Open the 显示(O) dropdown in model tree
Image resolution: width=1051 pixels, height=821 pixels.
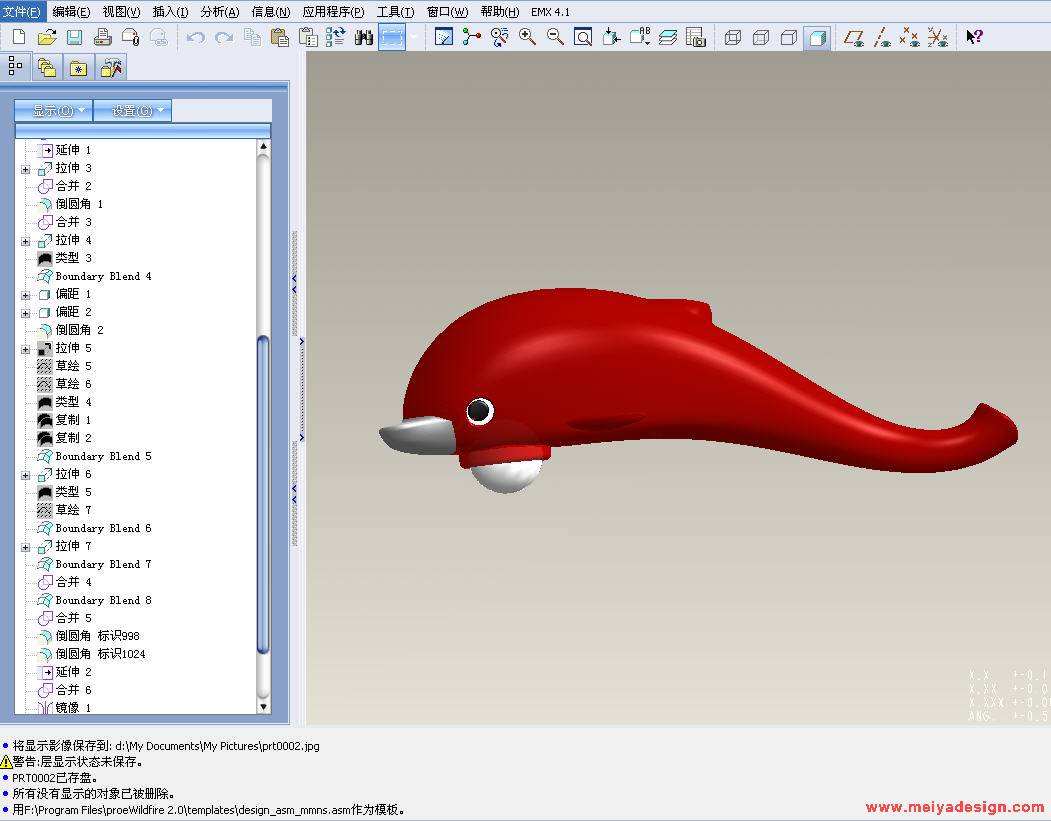pos(53,110)
